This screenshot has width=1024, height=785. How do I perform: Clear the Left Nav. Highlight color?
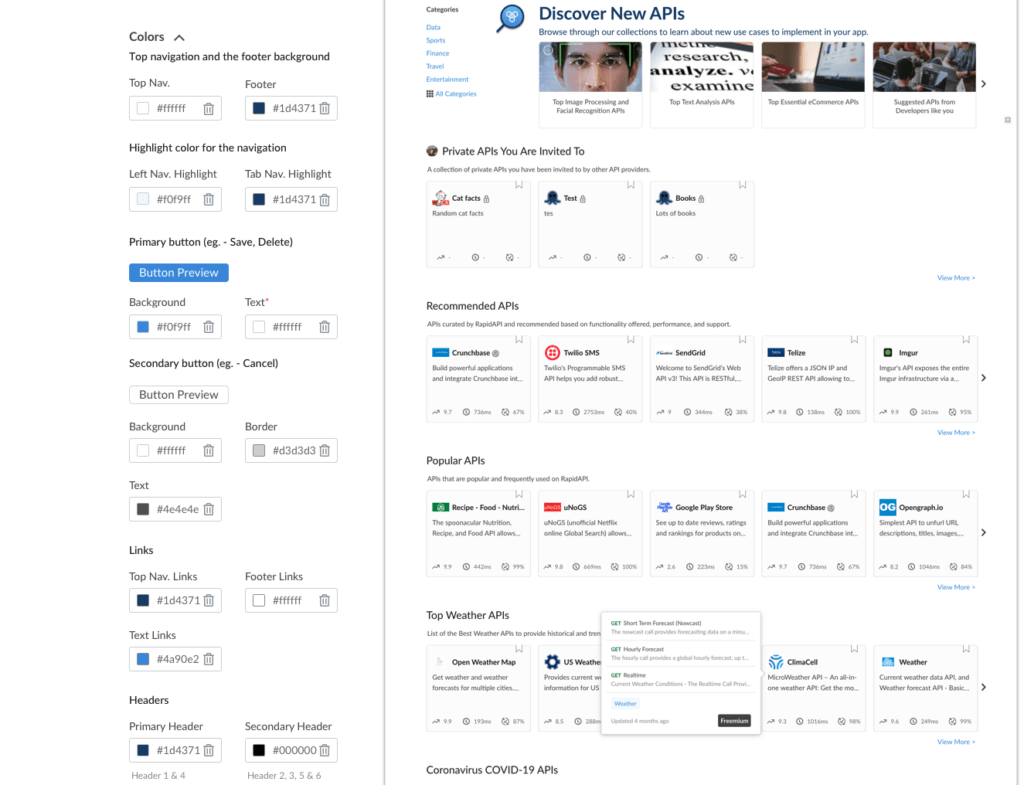click(208, 200)
